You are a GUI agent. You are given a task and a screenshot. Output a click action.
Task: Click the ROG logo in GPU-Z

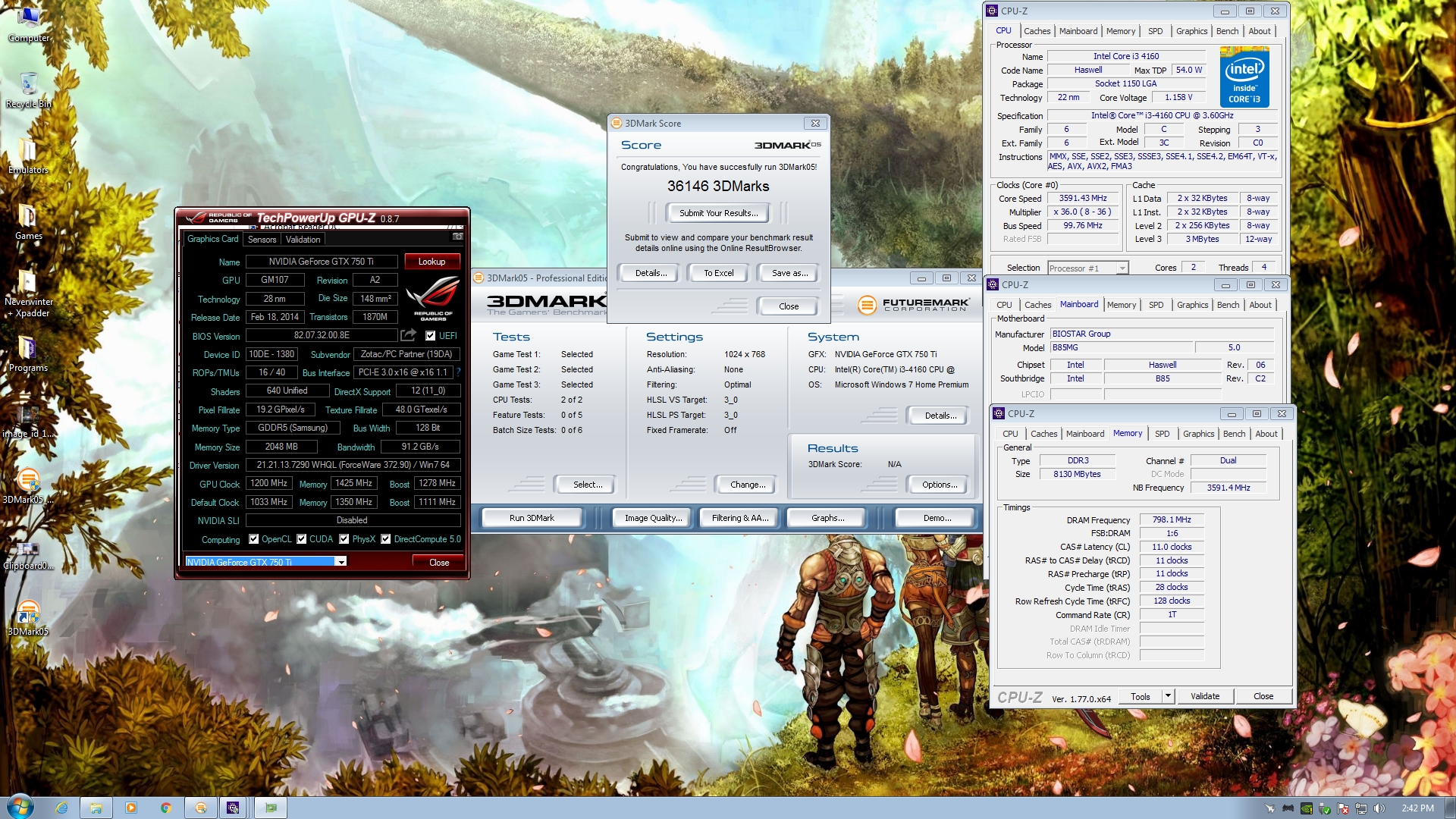click(x=433, y=299)
